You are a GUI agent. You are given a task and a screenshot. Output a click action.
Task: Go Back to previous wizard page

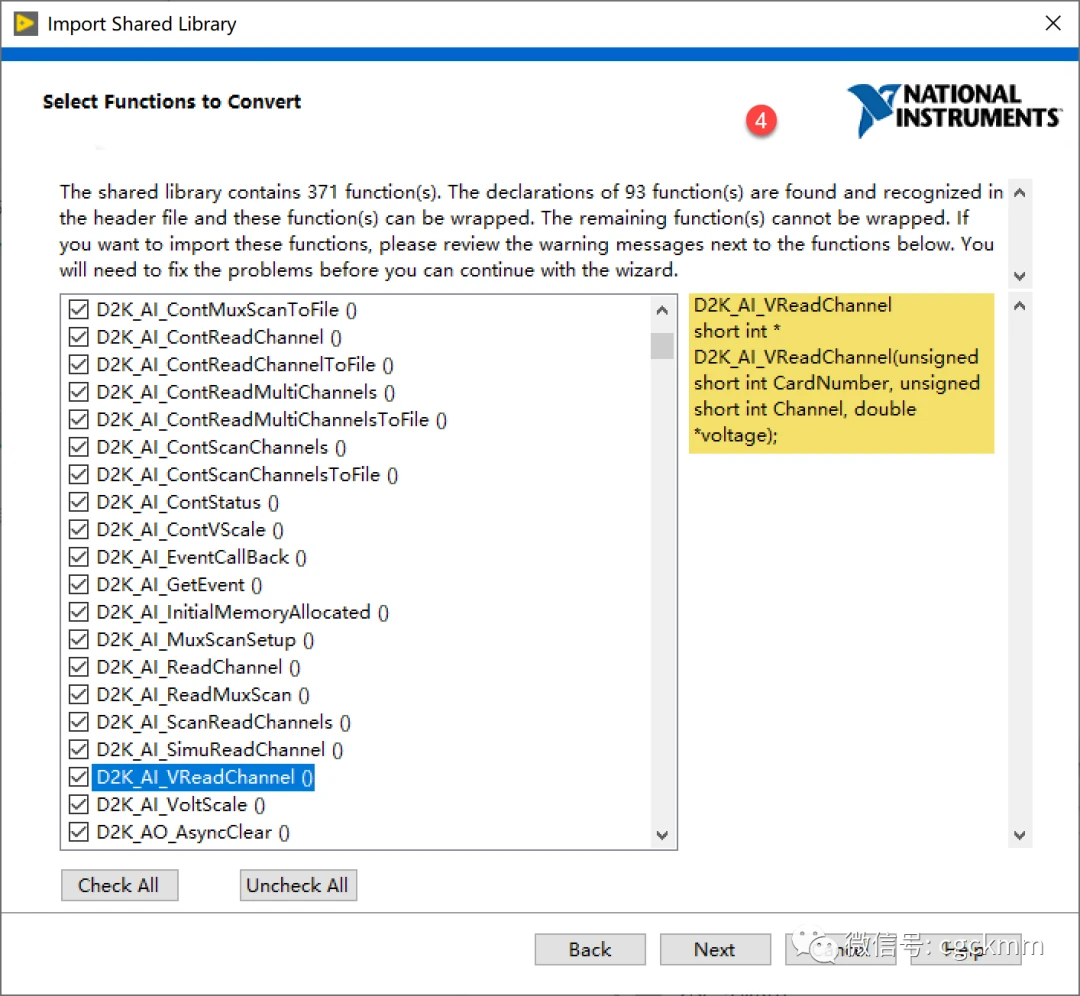click(590, 950)
